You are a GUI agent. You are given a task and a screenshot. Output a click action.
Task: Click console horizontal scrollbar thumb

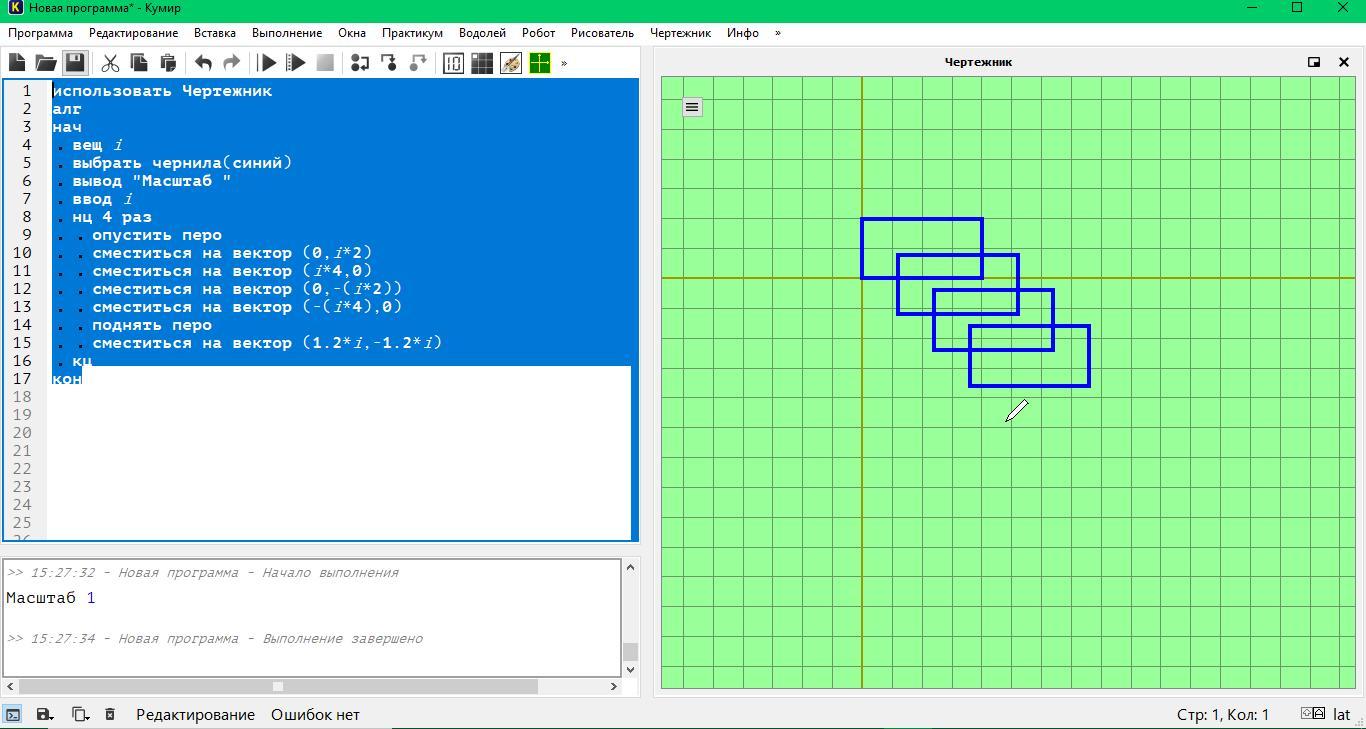pos(278,686)
